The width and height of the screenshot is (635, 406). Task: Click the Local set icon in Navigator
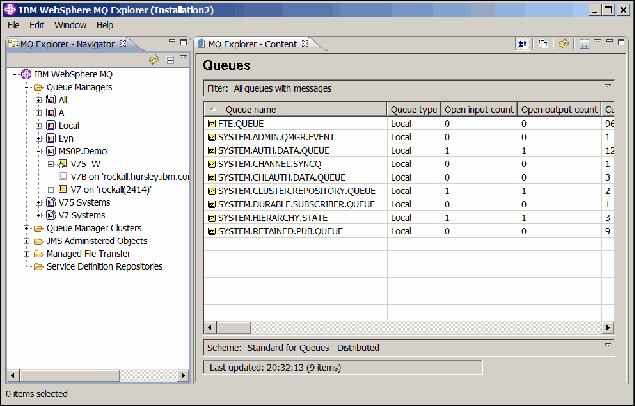click(x=51, y=125)
